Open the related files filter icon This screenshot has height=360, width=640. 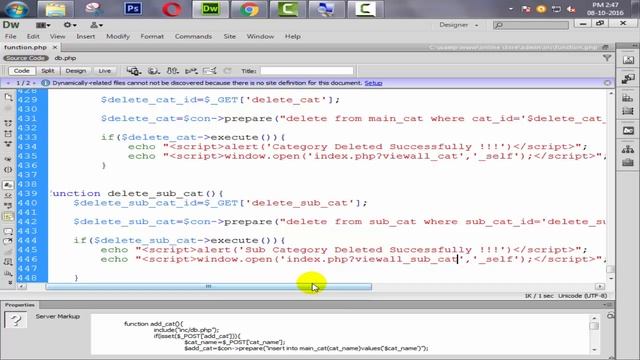607,58
